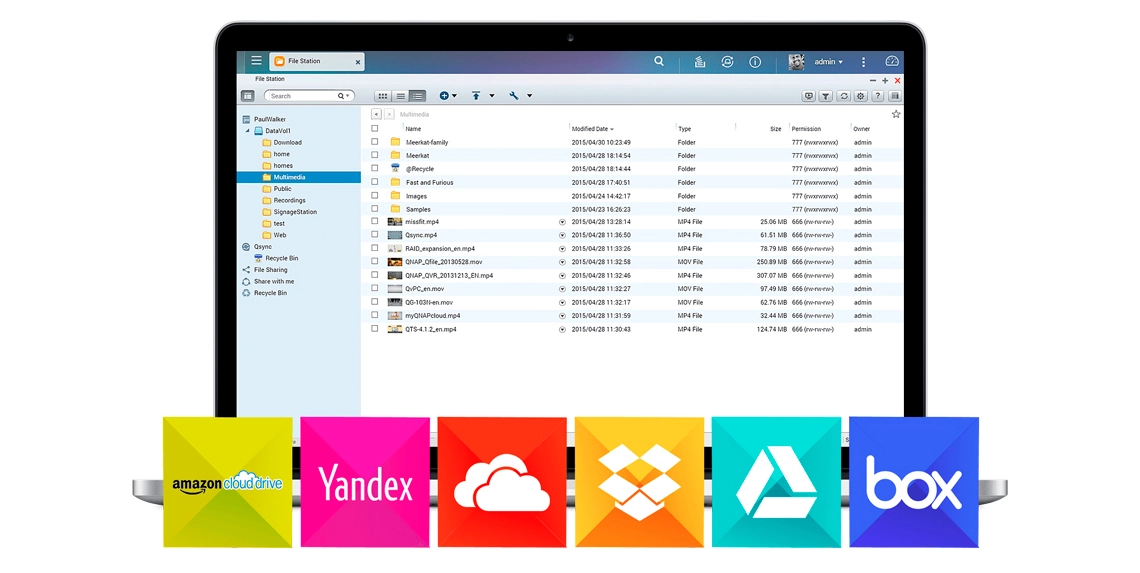
Task: Switch to list view mode
Action: tap(401, 96)
